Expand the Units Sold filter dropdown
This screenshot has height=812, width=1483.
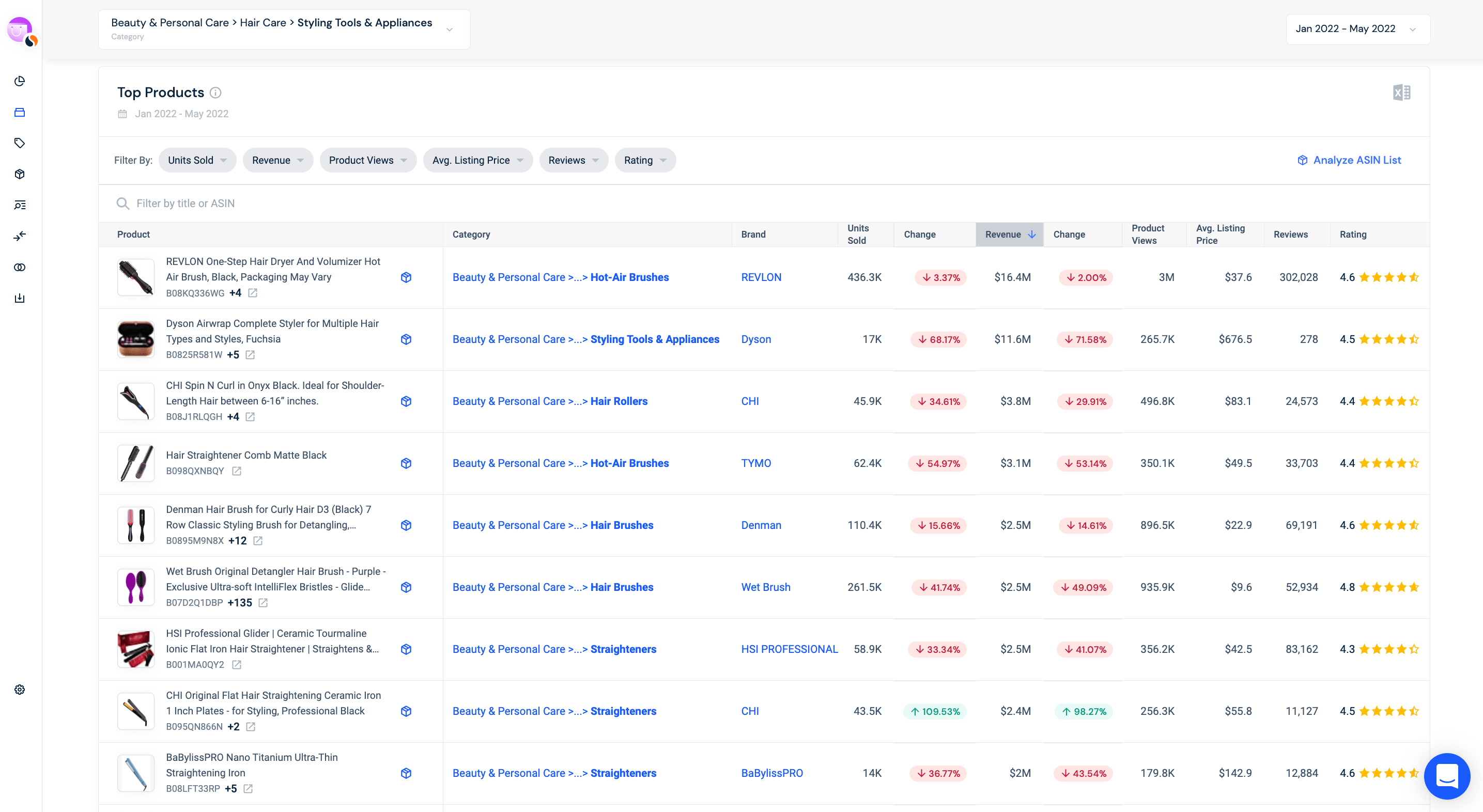(x=197, y=160)
